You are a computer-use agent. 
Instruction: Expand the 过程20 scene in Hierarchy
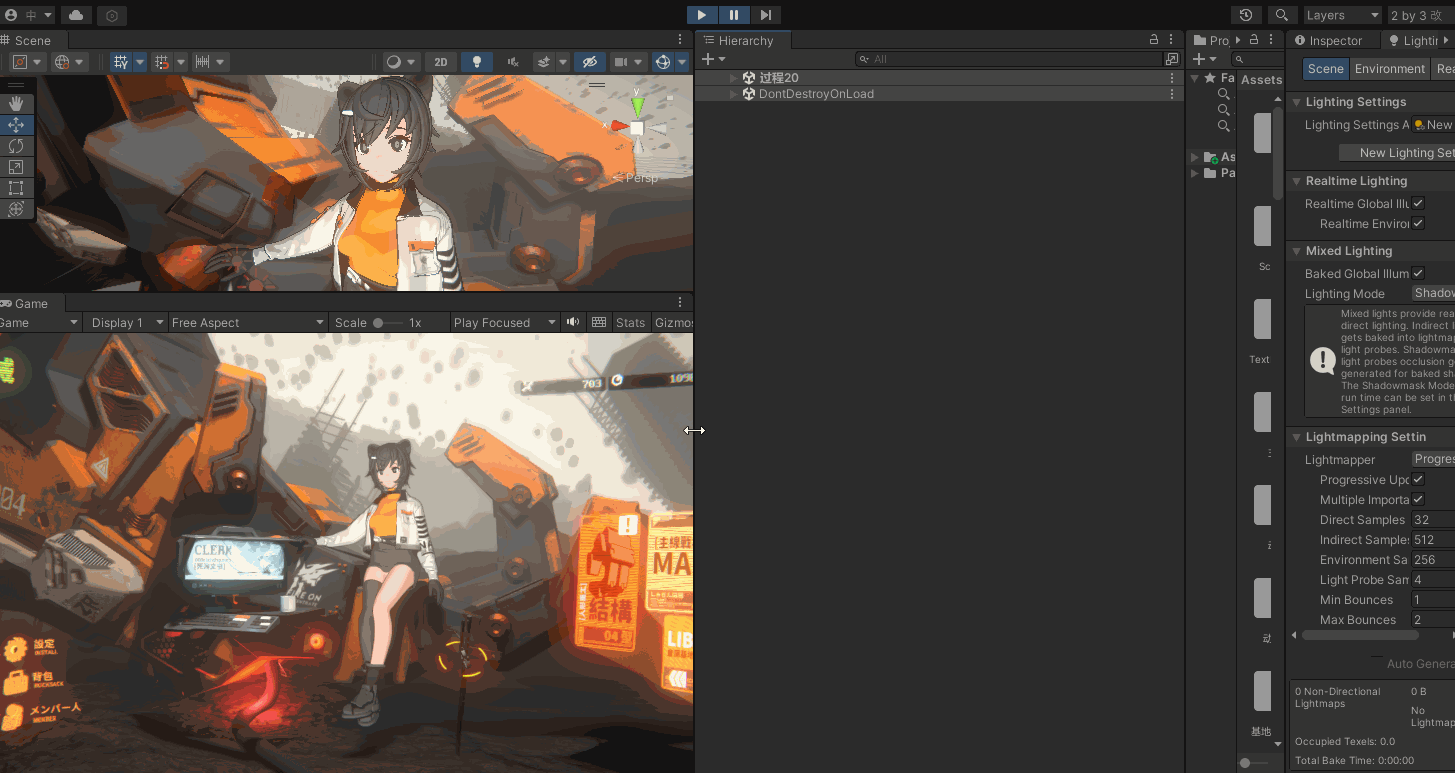(733, 78)
